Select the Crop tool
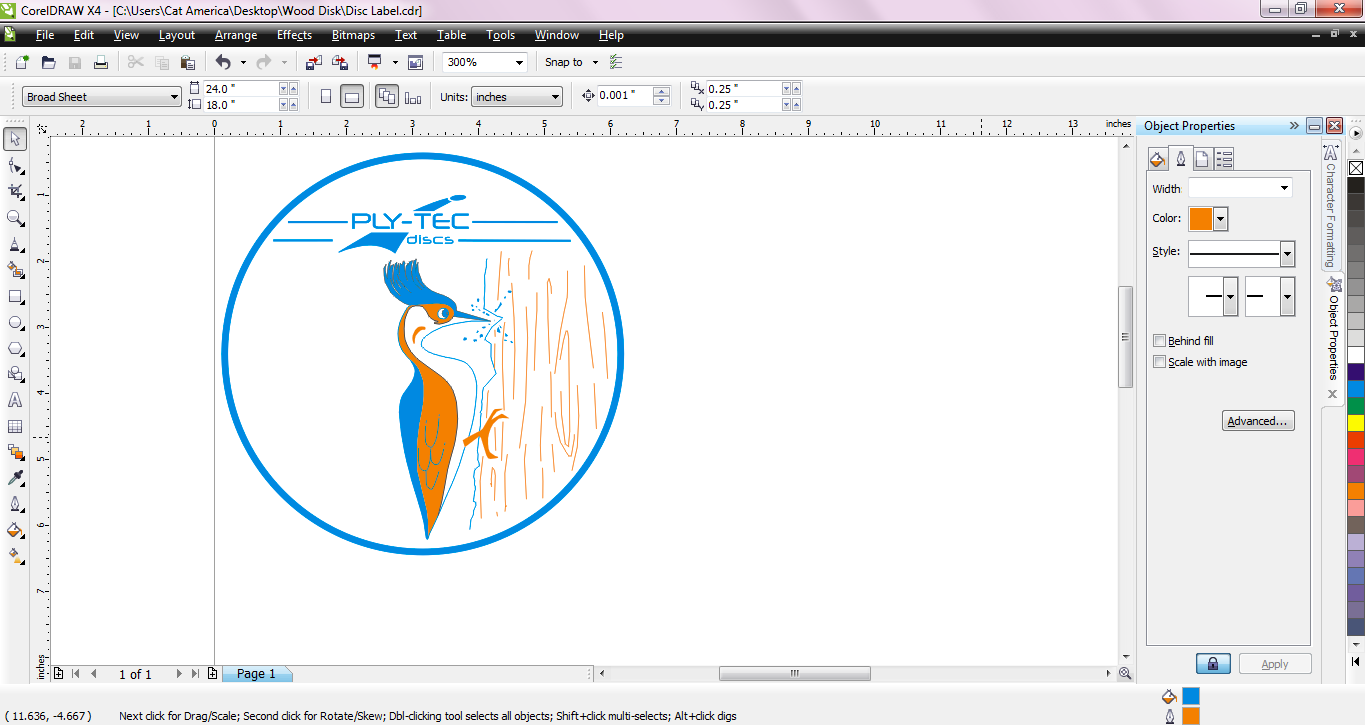The image size is (1365, 725). tap(15, 191)
